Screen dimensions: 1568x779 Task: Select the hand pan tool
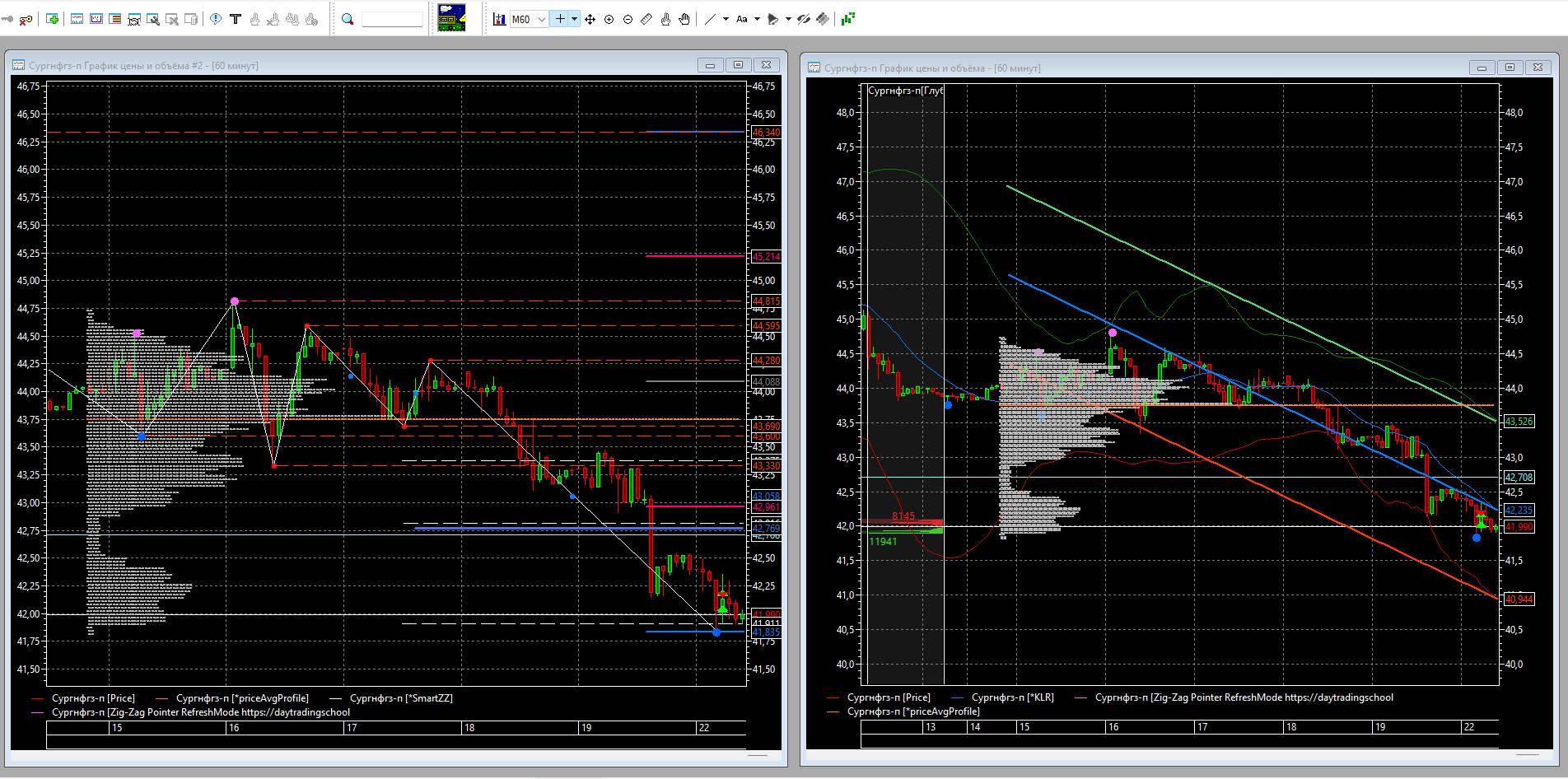click(x=684, y=19)
